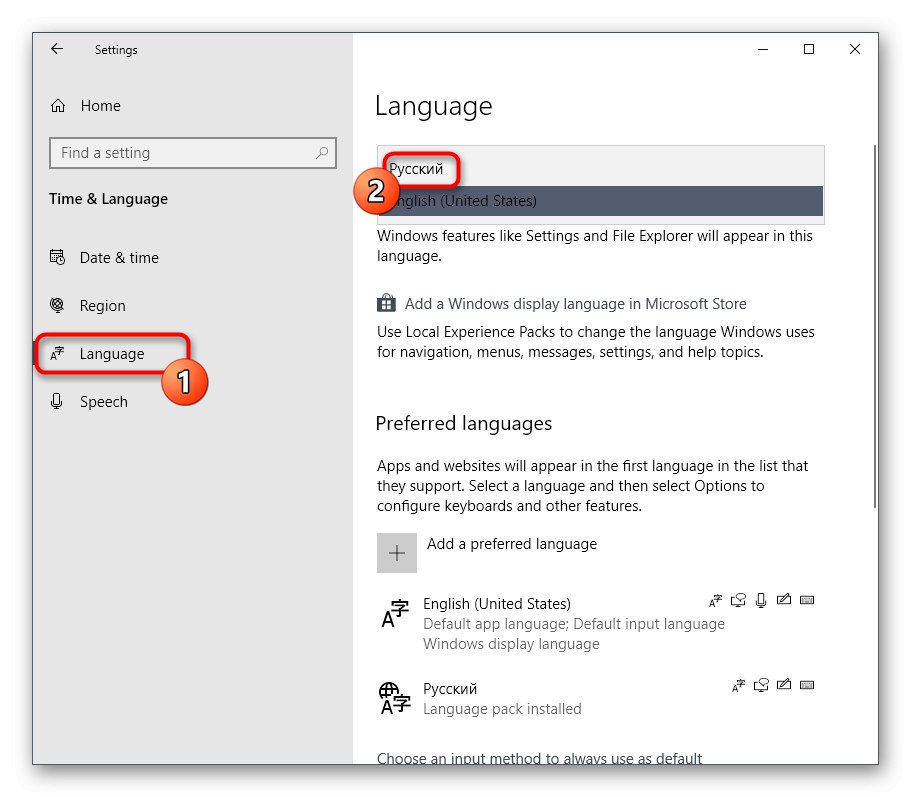Choose Русский in display language dropdown
Viewport: 911px width, 797px height.
[x=600, y=169]
